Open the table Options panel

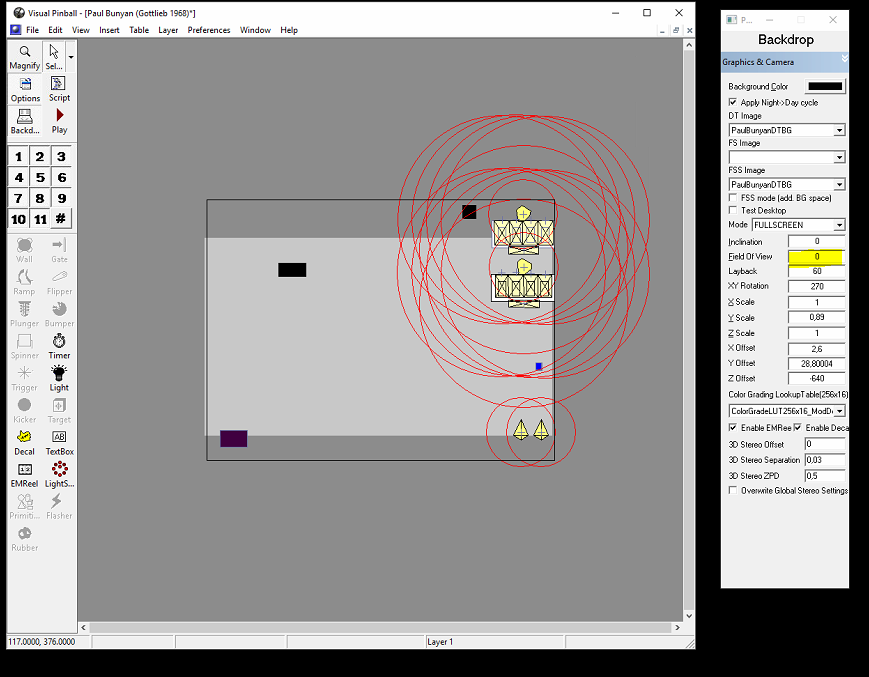tap(25, 90)
